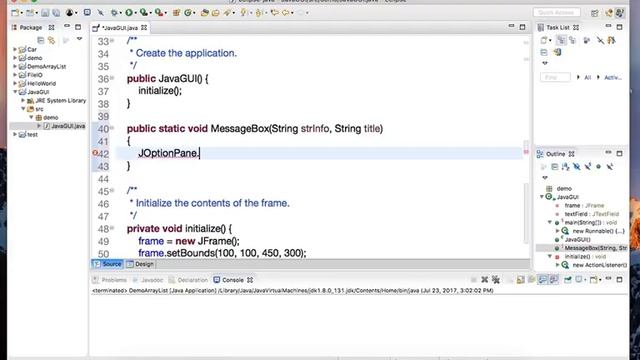This screenshot has width=640, height=360.
Task: Click the Task List Find field
Action: [555, 77]
